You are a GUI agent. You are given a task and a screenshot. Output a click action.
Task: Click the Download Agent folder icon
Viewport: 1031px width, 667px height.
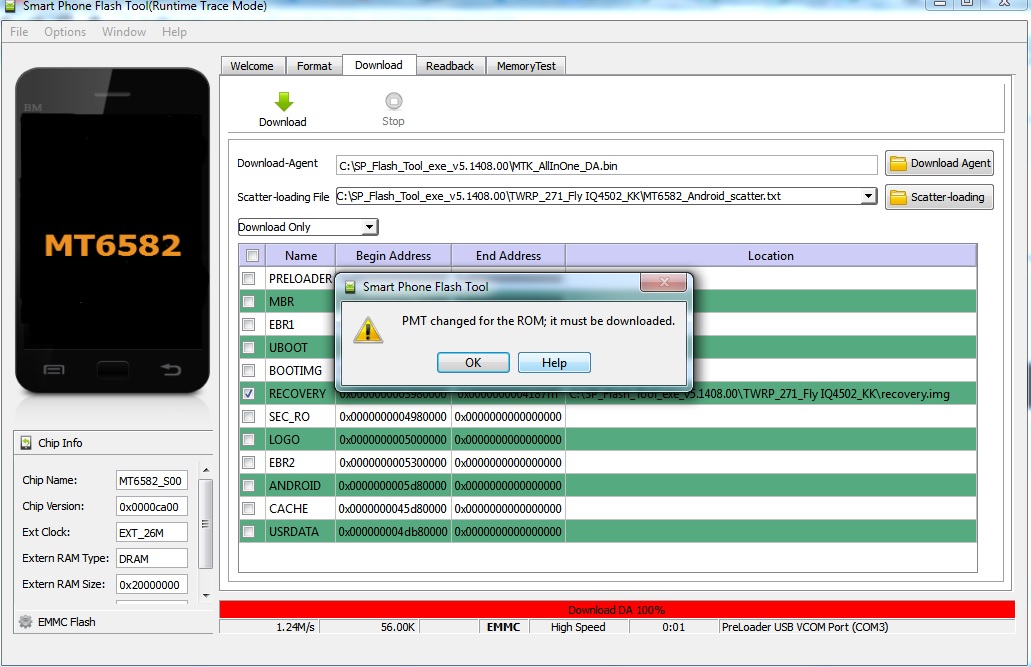pos(898,163)
